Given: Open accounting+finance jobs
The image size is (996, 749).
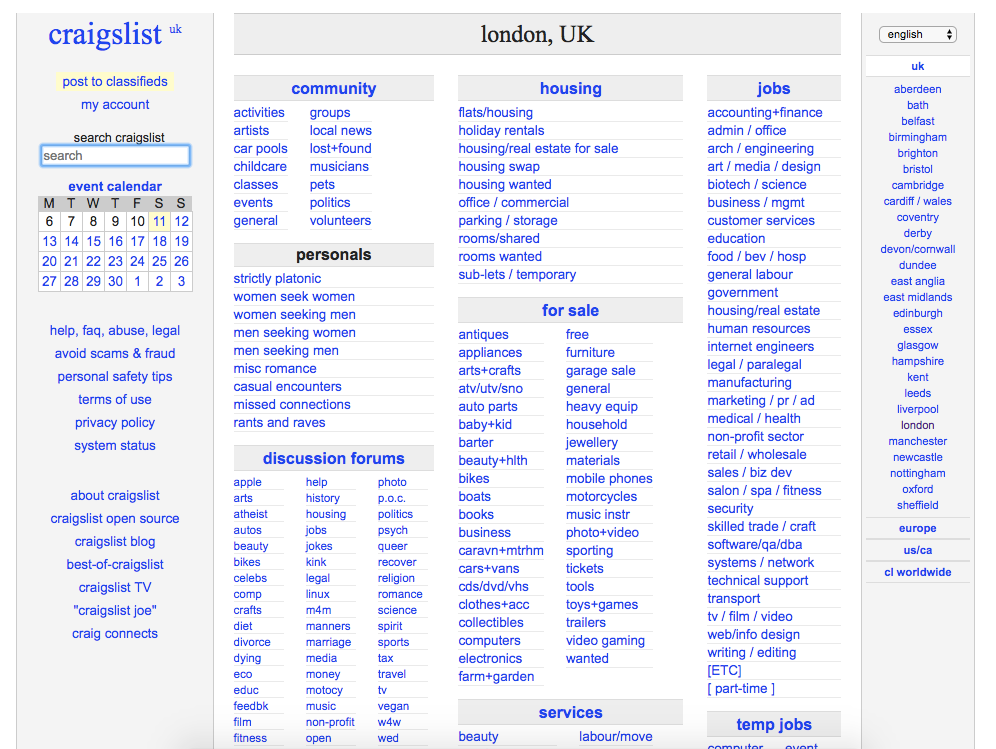Looking at the screenshot, I should 765,112.
